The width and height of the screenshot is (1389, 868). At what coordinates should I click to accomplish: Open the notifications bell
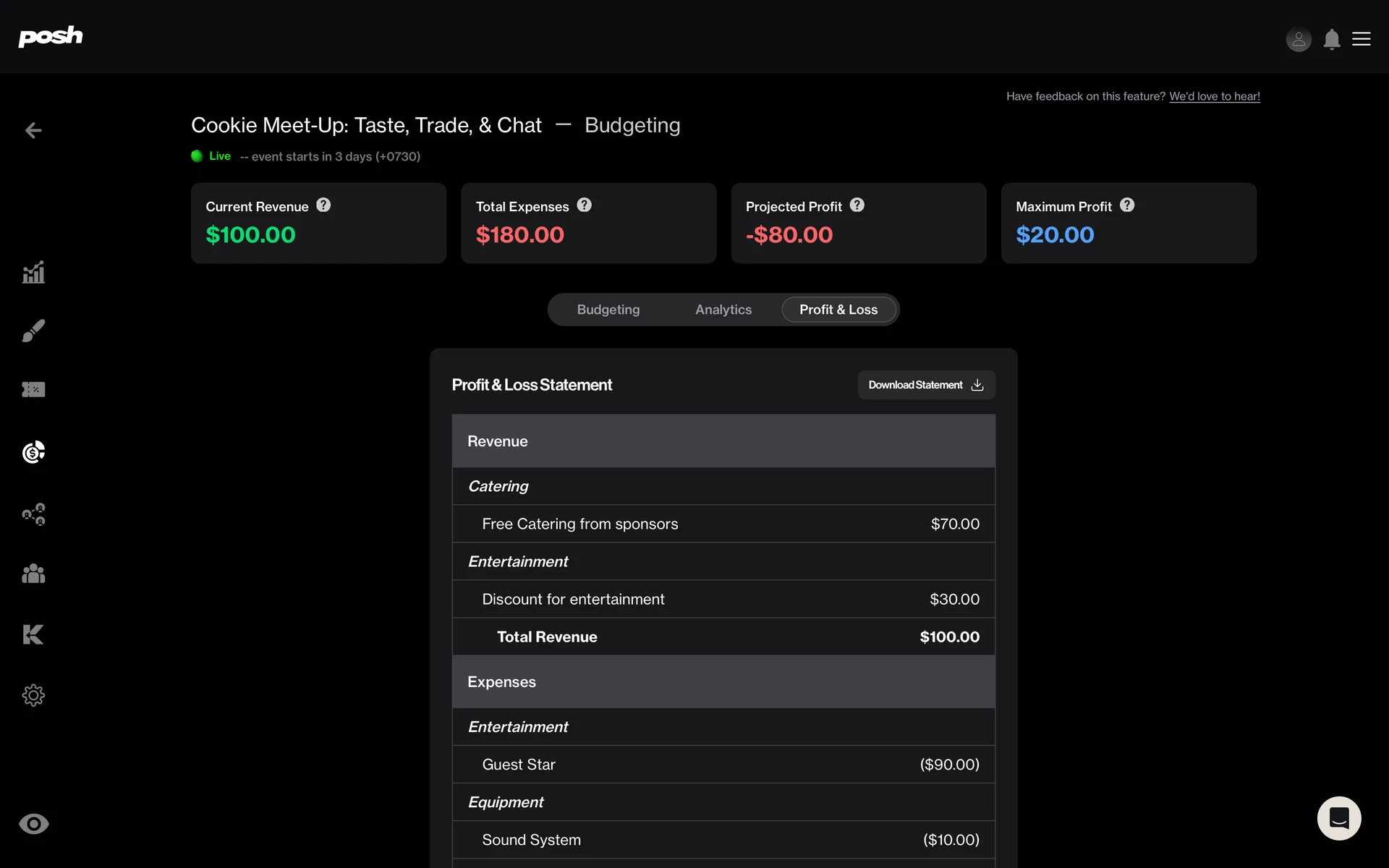point(1331,39)
